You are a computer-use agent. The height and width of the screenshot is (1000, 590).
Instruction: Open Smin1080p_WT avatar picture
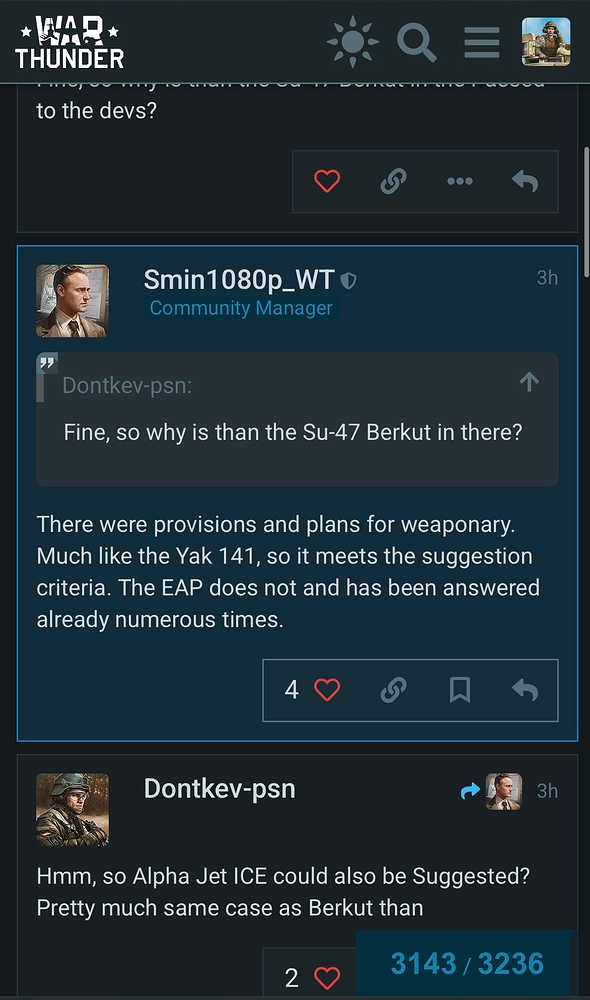click(x=72, y=300)
